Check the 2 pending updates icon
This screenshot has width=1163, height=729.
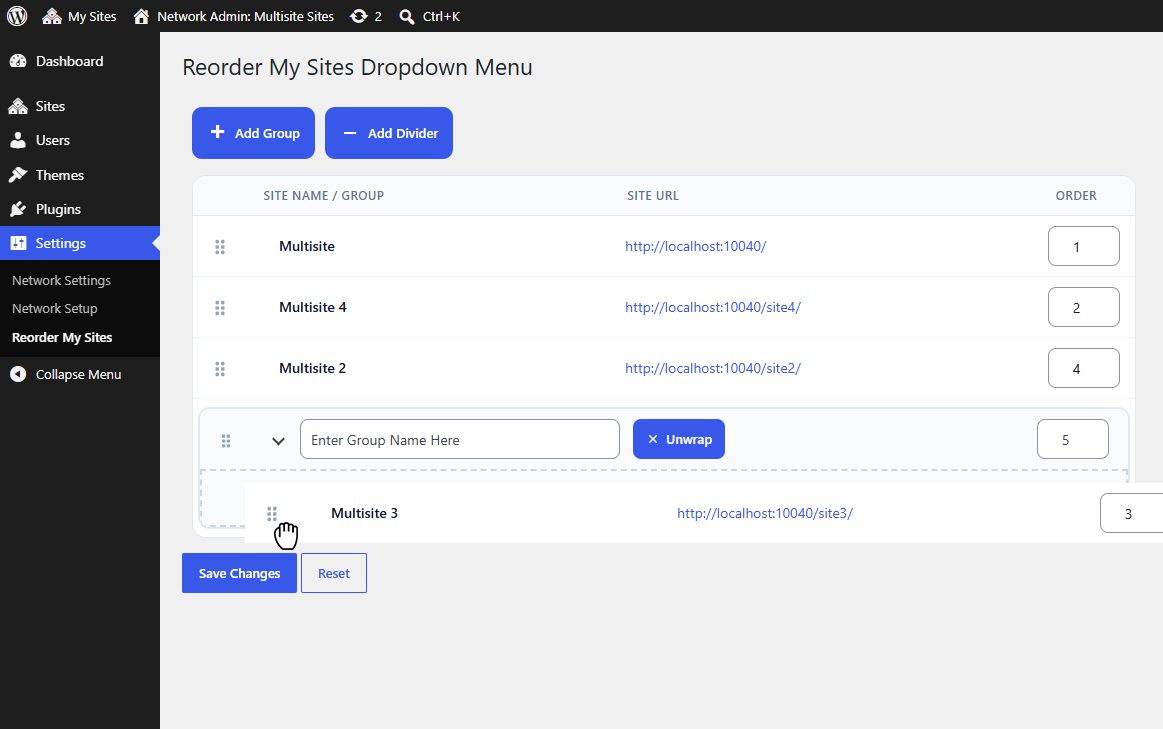pyautogui.click(x=366, y=16)
